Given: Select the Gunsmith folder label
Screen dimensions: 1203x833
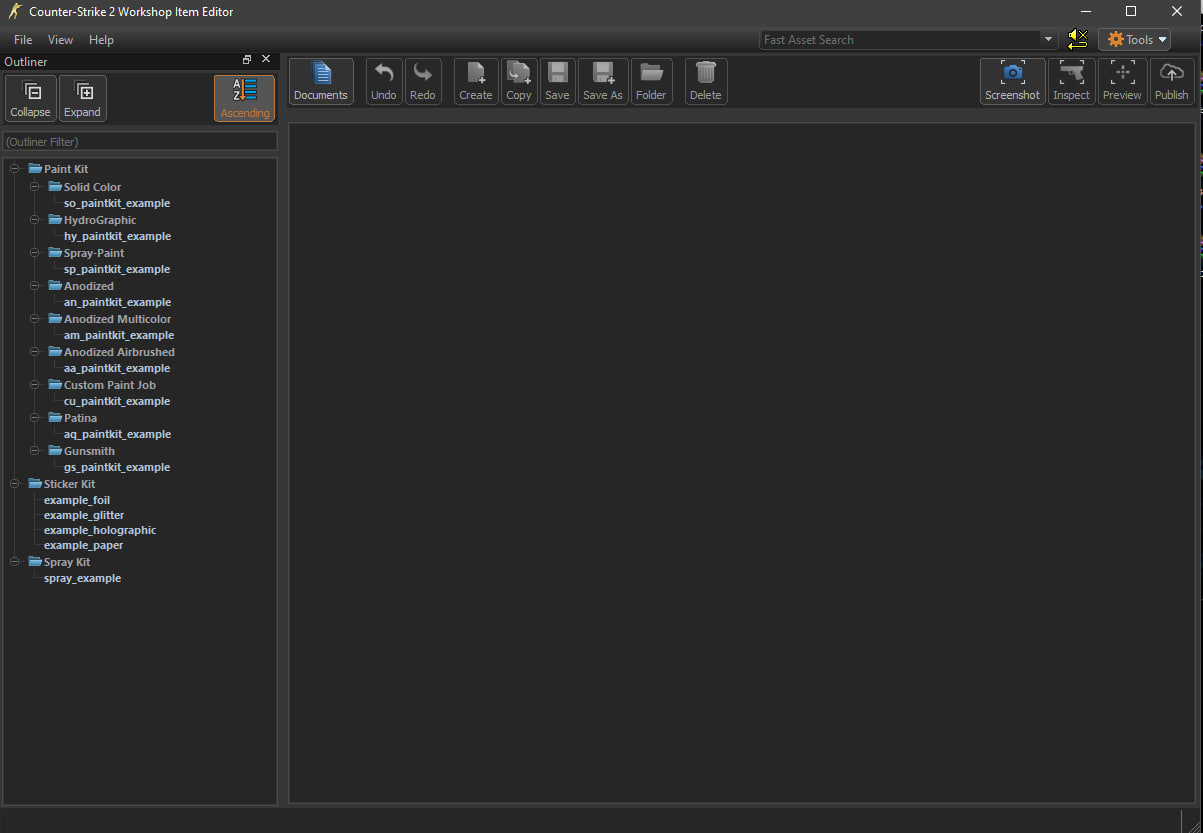Looking at the screenshot, I should coord(89,451).
